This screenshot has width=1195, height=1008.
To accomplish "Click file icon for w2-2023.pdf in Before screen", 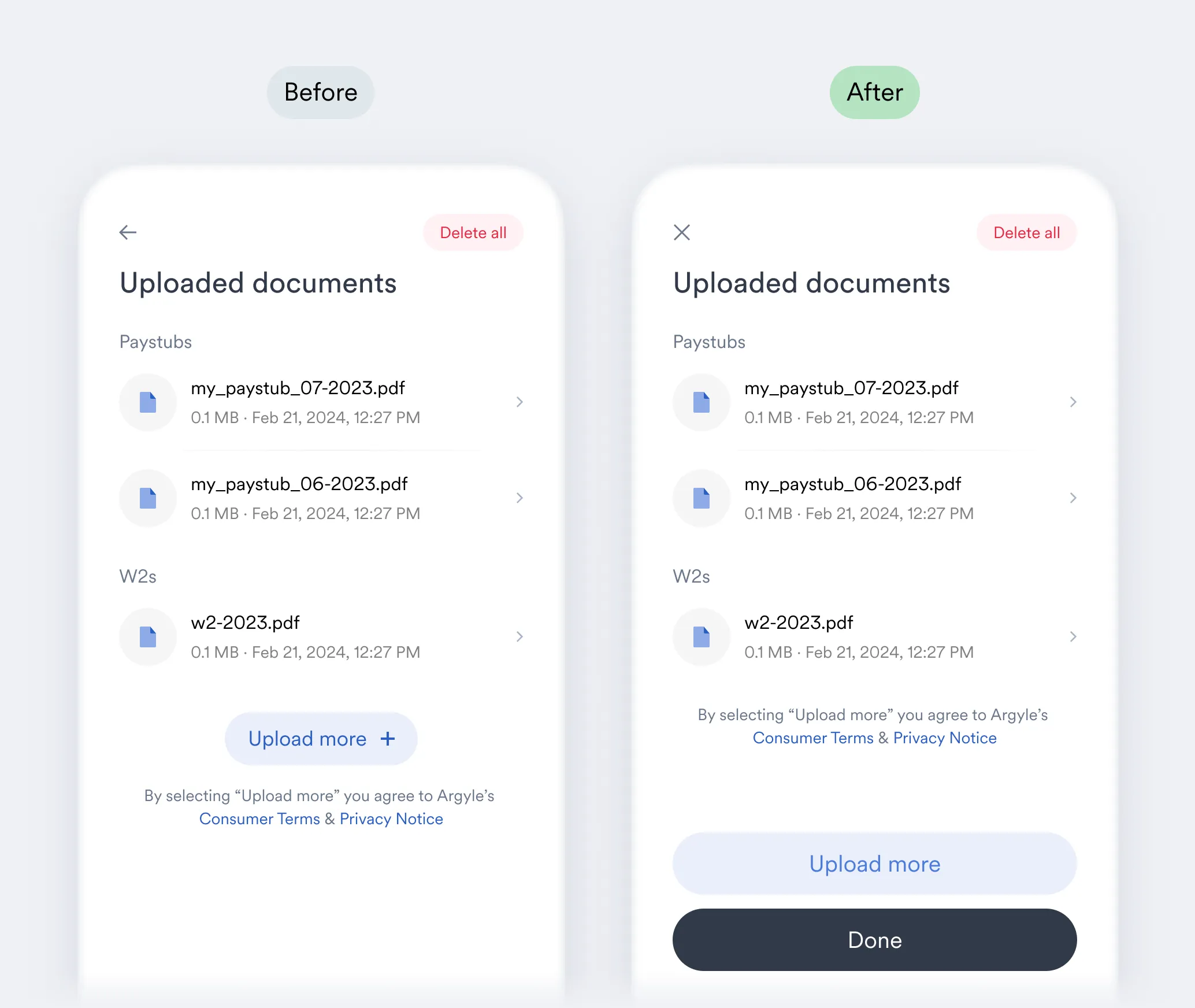I will [148, 637].
